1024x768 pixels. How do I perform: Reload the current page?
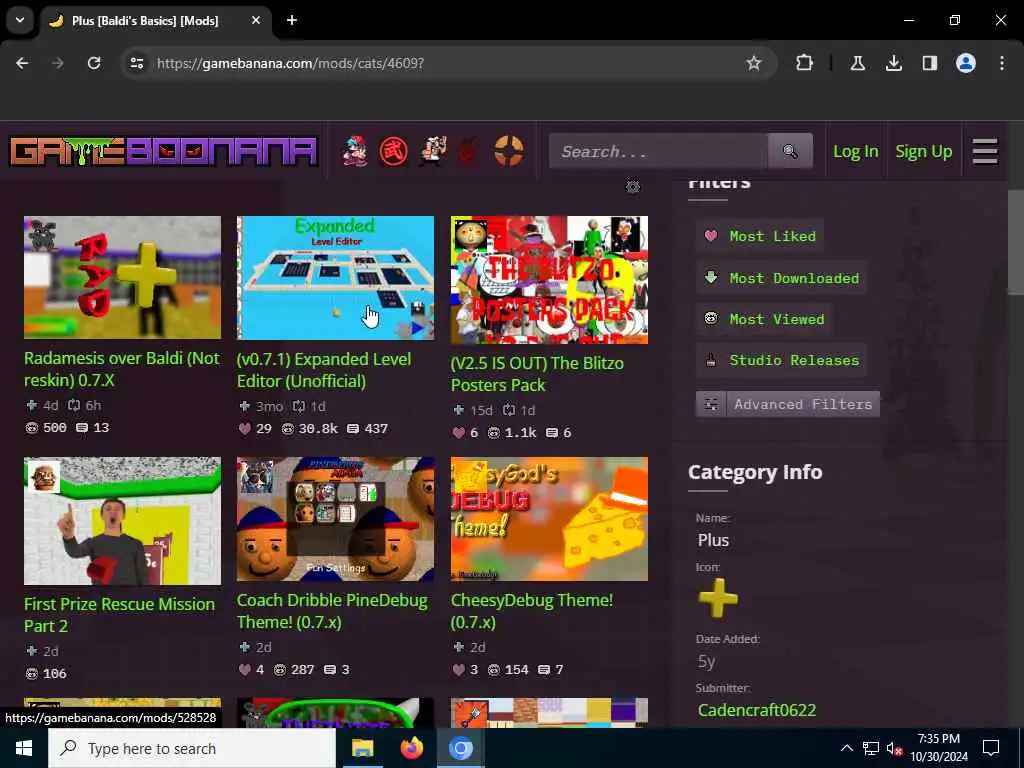[x=94, y=63]
